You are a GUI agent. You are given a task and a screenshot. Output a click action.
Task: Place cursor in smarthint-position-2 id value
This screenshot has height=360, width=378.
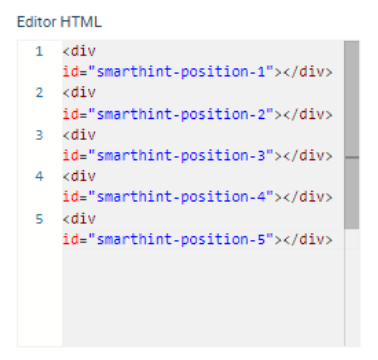[x=181, y=114]
